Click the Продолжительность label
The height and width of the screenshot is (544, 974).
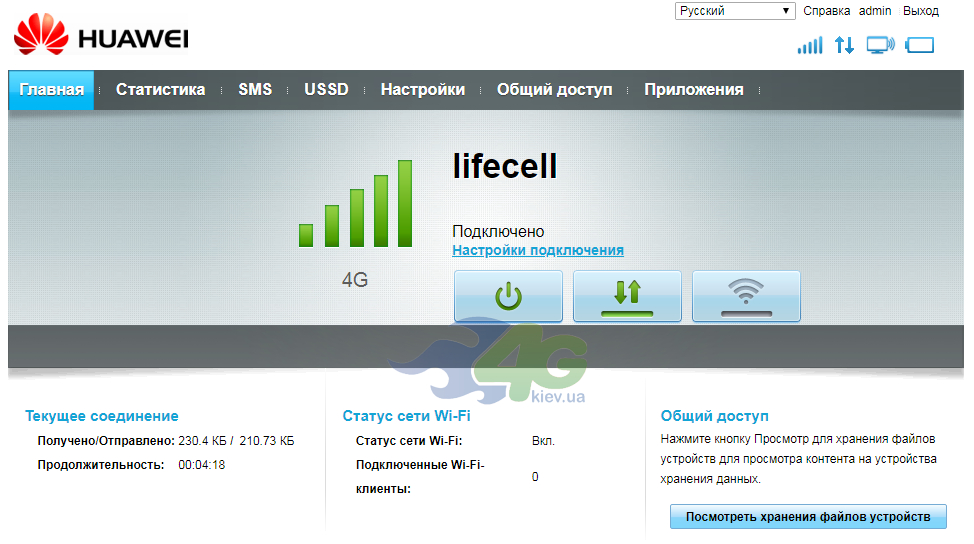pyautogui.click(x=101, y=465)
